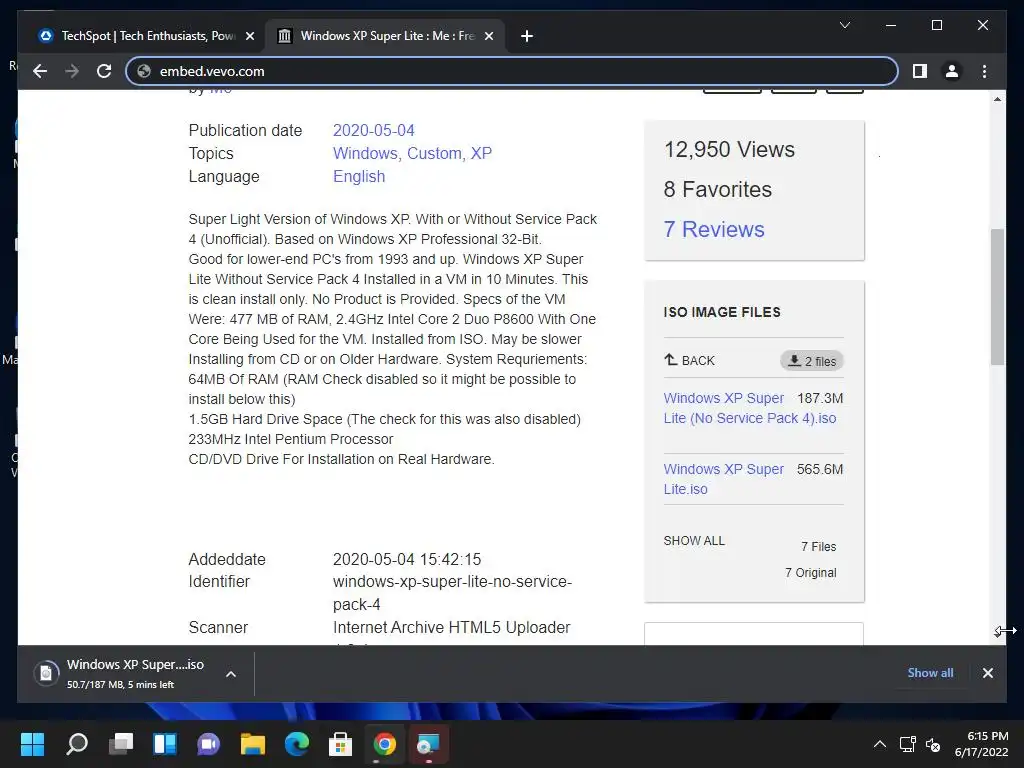Image resolution: width=1024 pixels, height=768 pixels.
Task: Open the side panel icon in Chrome toolbar
Action: click(x=920, y=71)
